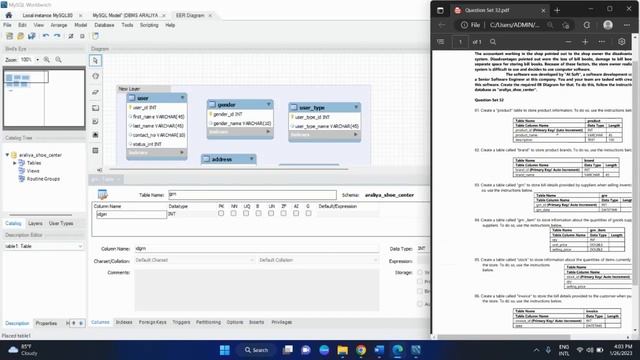Check the NN checkbox for idgrn column

tap(233, 213)
